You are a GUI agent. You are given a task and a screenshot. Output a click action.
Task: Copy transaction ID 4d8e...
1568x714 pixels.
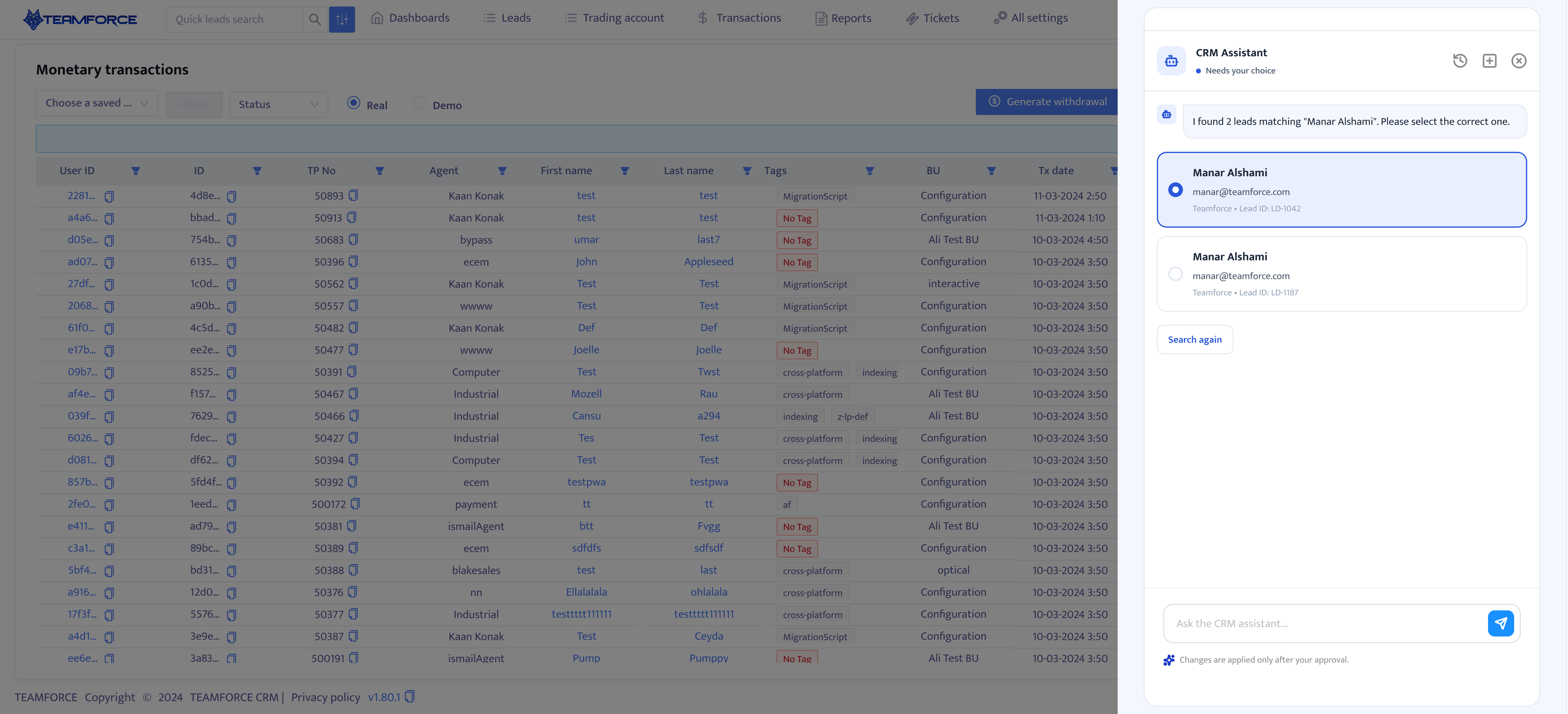(x=231, y=196)
